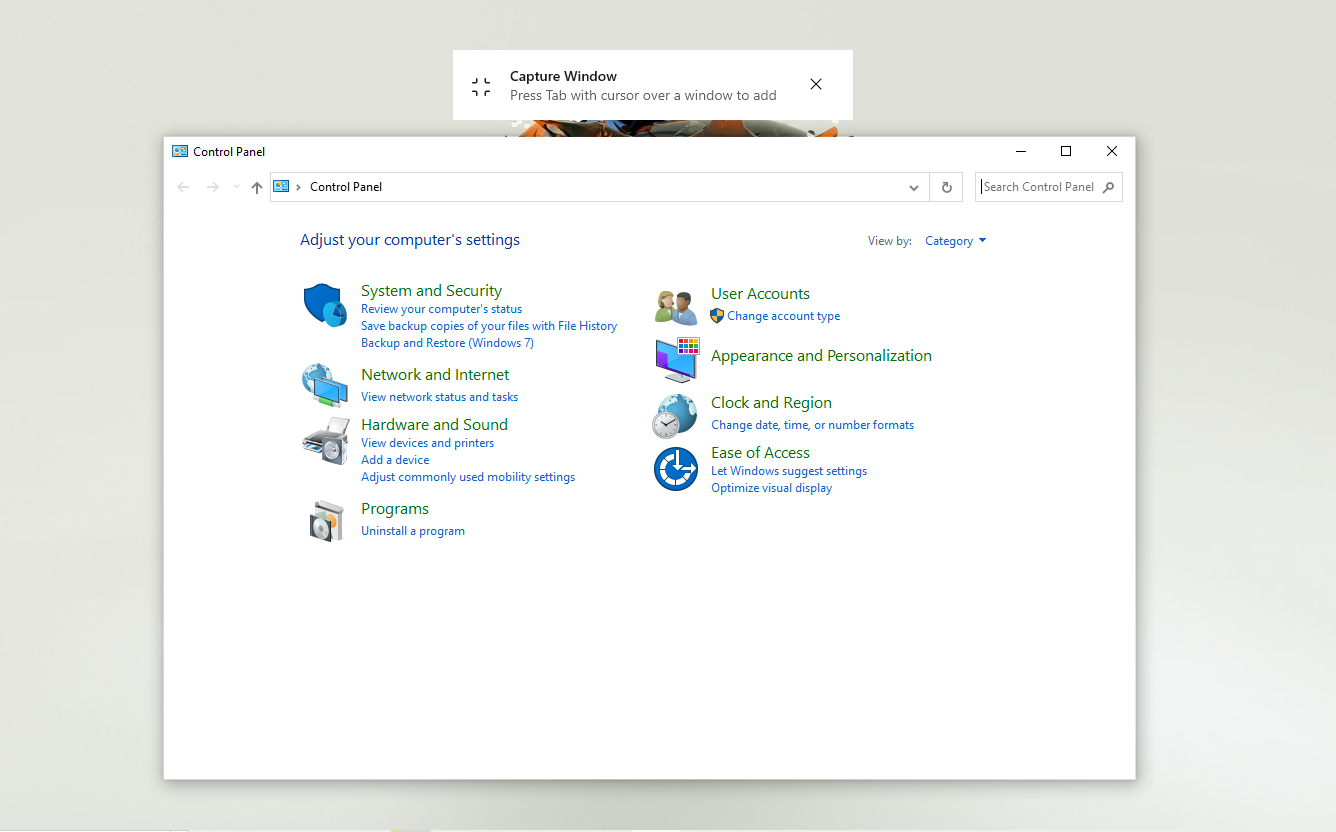Screen dimensions: 1336x832
Task: Click the Hardware and Sound printer icon
Action: (x=325, y=440)
